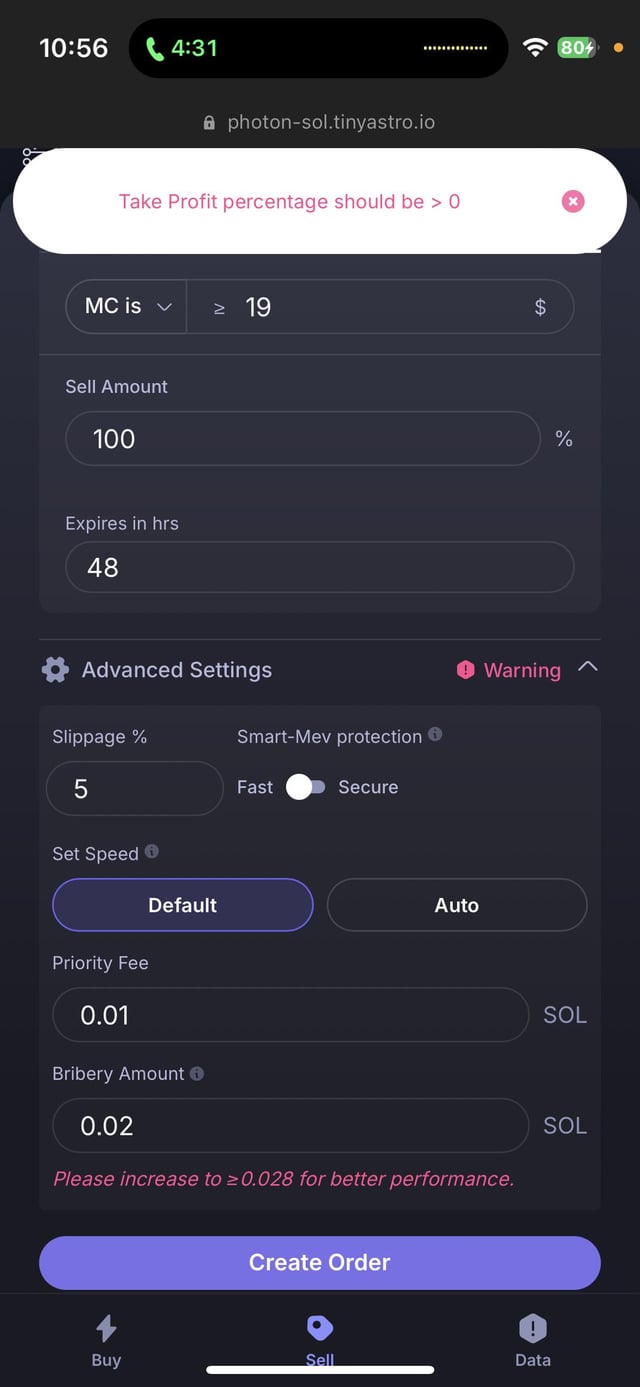This screenshot has height=1387, width=640.
Task: Click the Advanced Settings gear icon
Action: click(55, 670)
